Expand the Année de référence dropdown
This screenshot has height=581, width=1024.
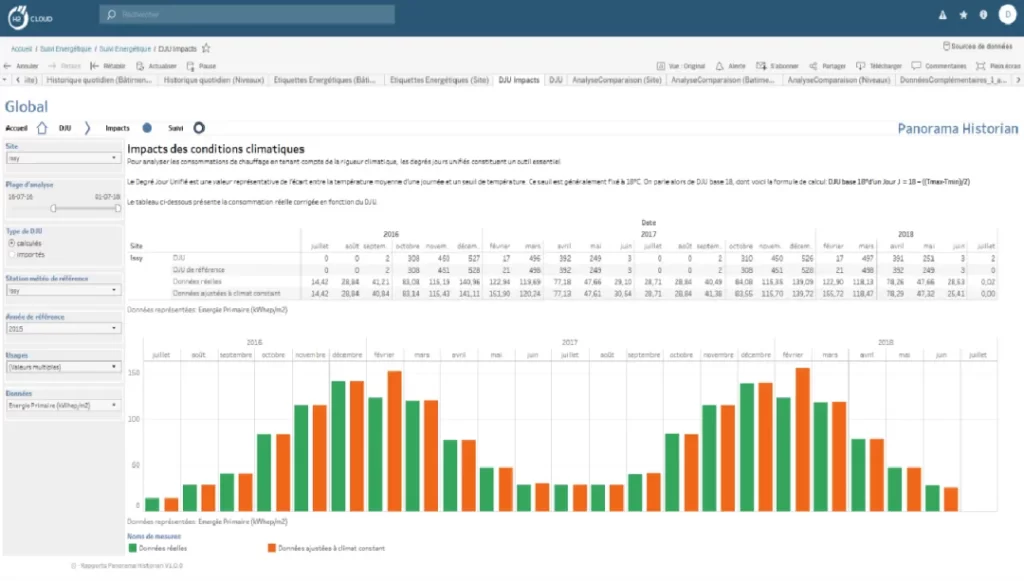(x=62, y=329)
